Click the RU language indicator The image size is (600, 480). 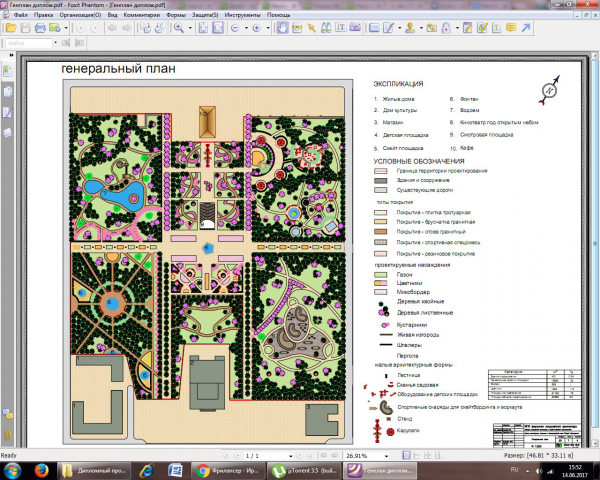(x=514, y=470)
